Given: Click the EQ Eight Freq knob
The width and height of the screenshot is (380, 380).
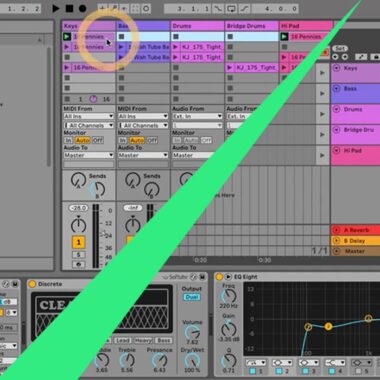Looking at the screenshot, I should tap(229, 296).
